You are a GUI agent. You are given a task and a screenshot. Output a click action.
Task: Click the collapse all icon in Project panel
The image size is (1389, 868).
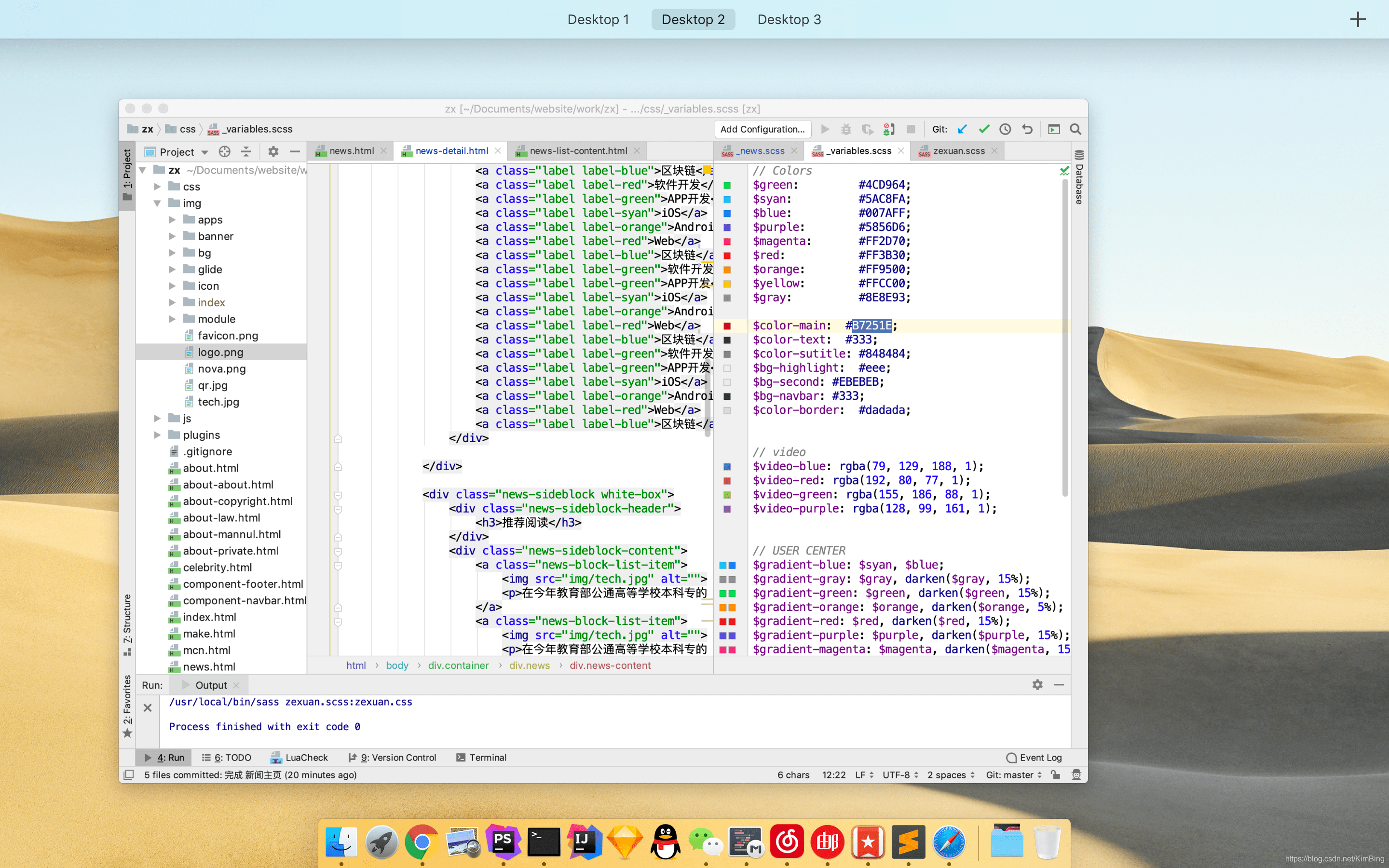246,151
